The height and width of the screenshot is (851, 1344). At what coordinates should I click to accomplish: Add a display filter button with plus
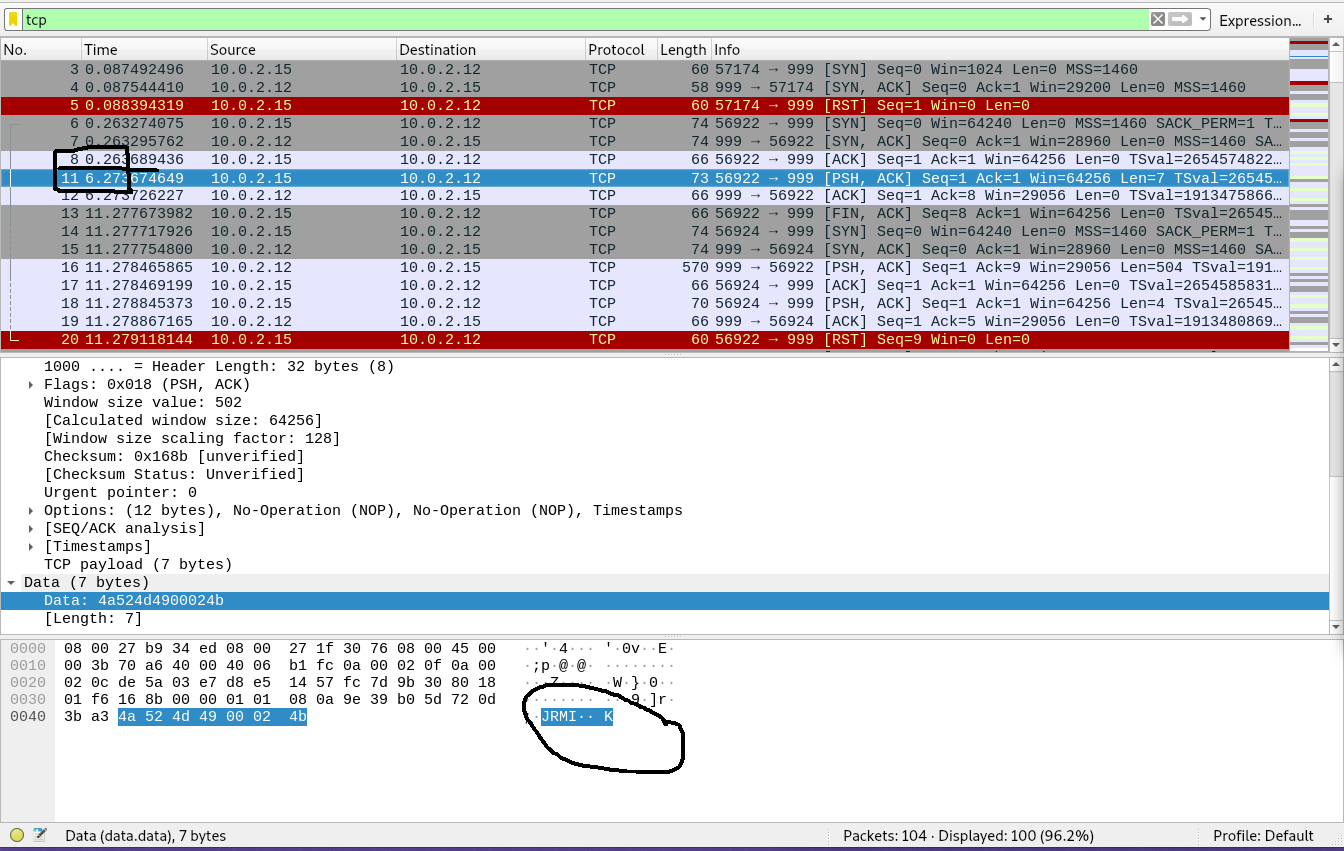click(x=1328, y=19)
